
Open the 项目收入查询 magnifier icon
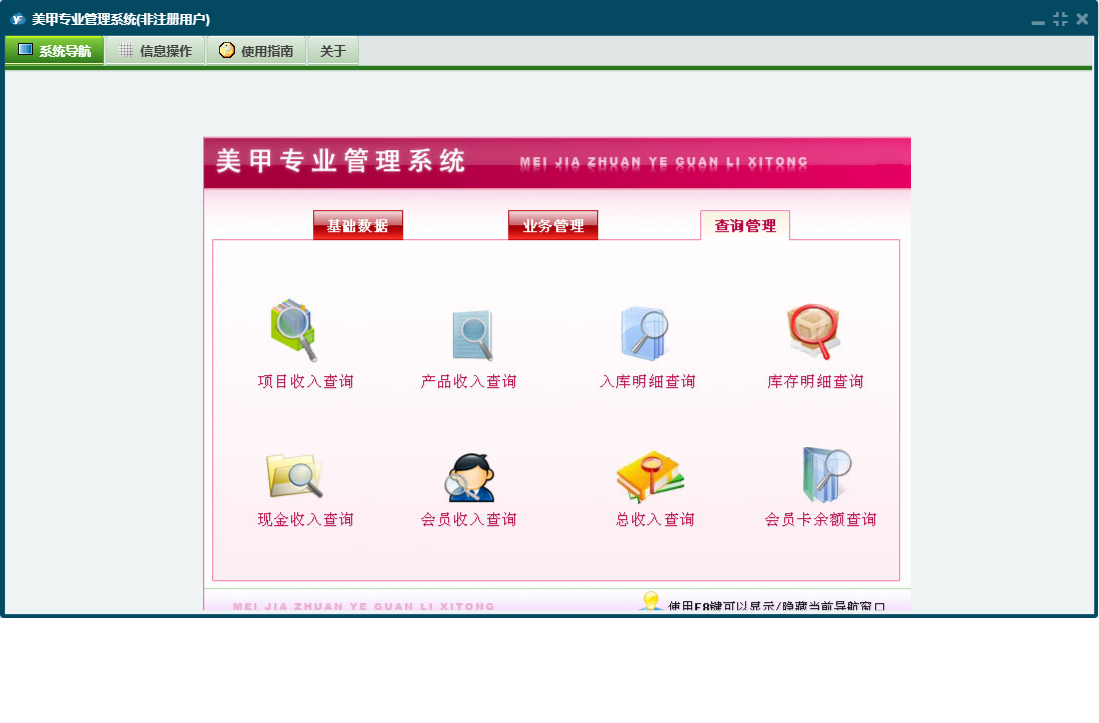[x=294, y=330]
